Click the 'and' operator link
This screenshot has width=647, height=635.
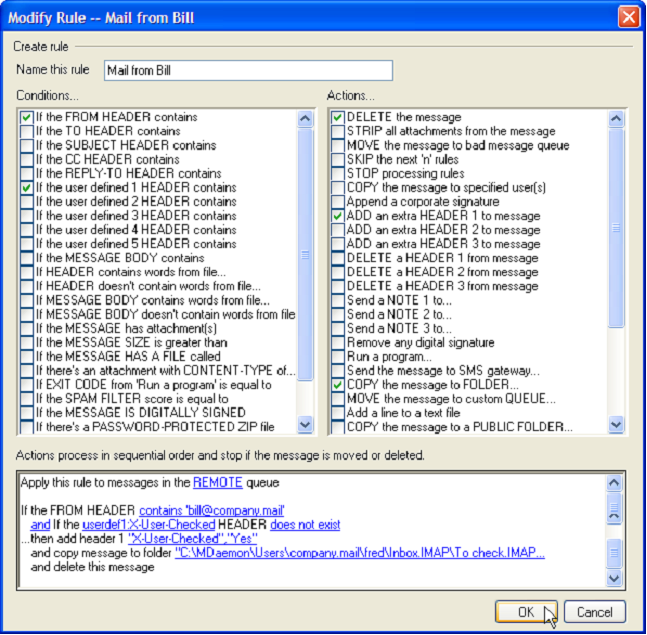pos(40,525)
